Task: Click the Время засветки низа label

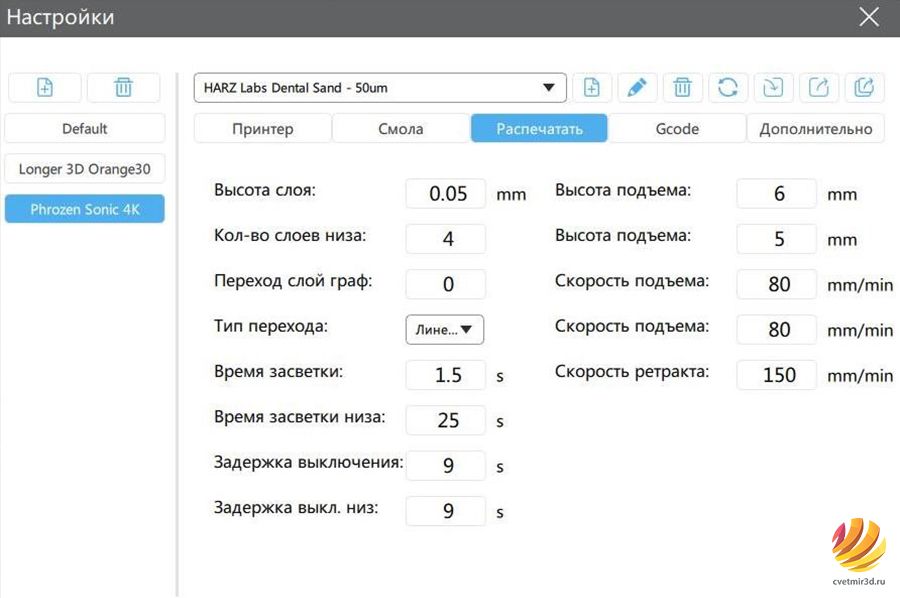Action: (x=300, y=417)
